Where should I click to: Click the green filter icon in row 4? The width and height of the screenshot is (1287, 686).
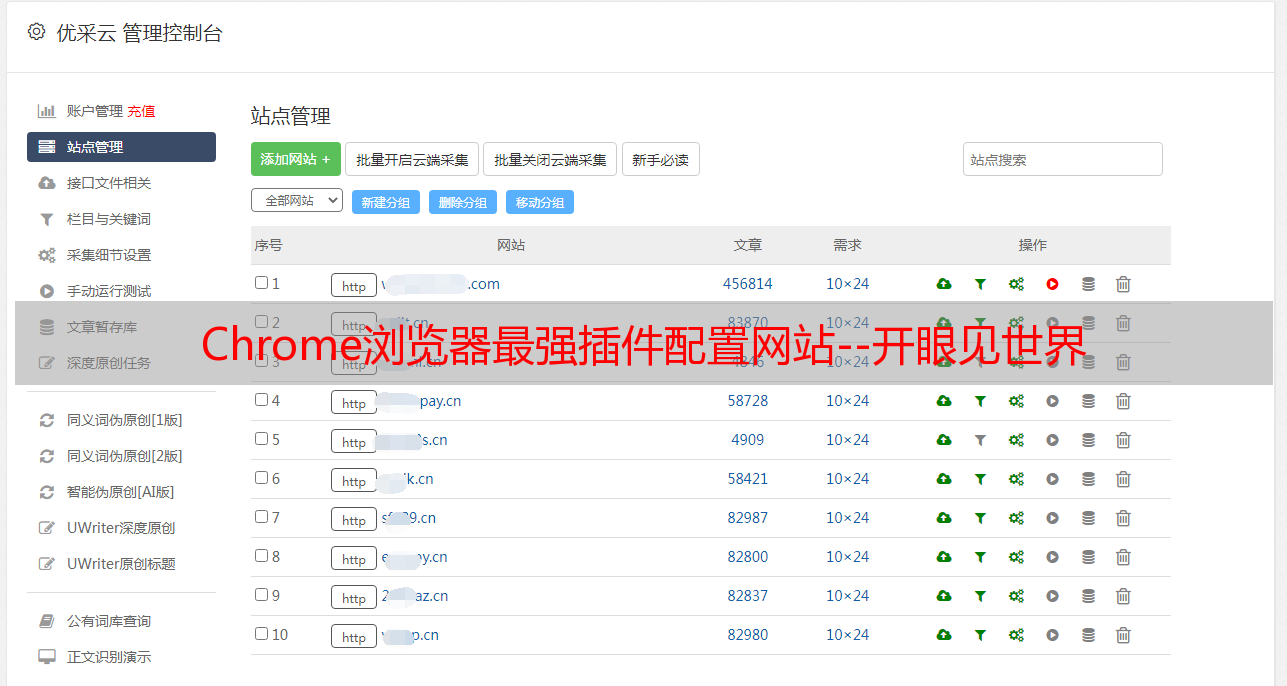pyautogui.click(x=980, y=401)
